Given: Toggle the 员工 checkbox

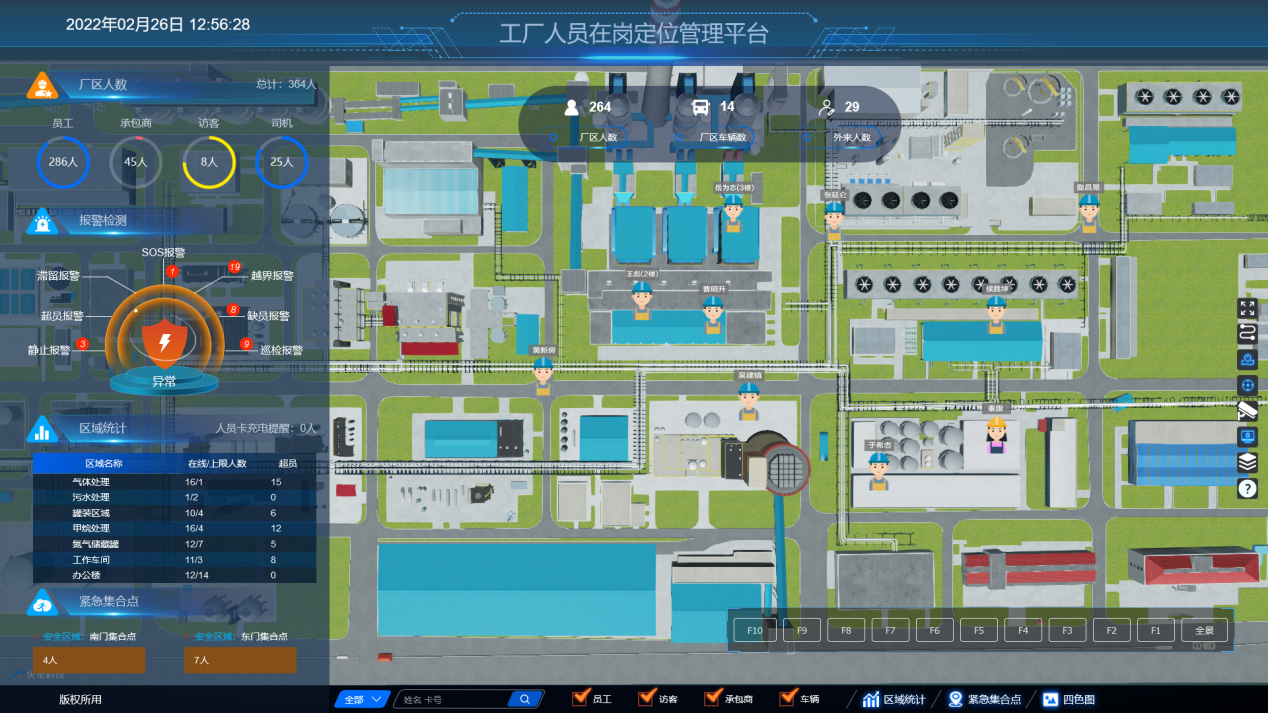Looking at the screenshot, I should 579,698.
